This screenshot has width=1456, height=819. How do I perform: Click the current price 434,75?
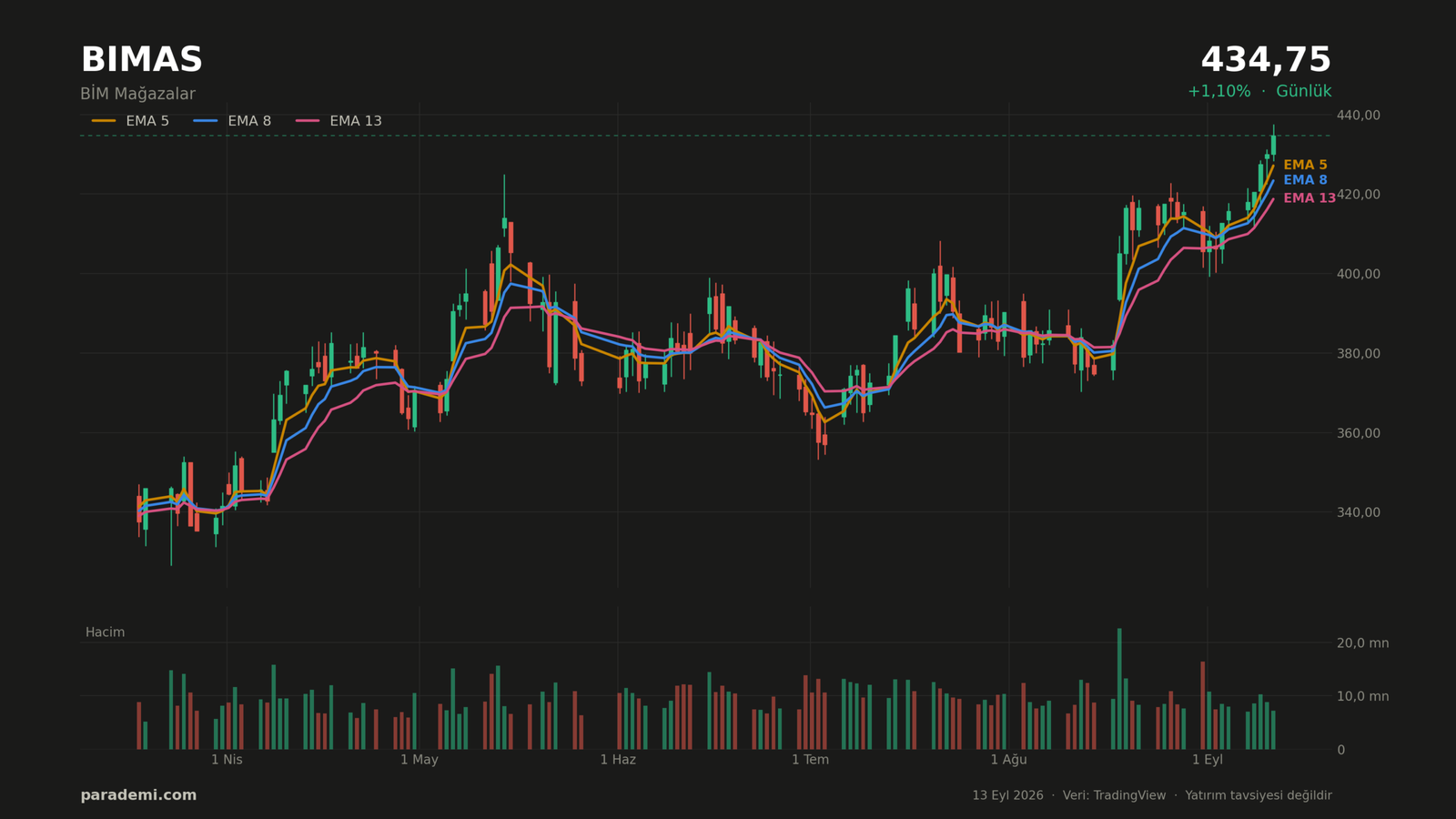tap(1266, 61)
